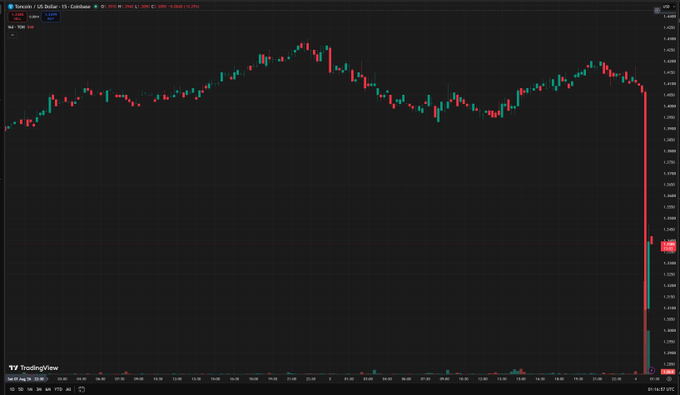The height and width of the screenshot is (395, 680).
Task: Click the red SELL price button
Action: (x=17, y=16)
